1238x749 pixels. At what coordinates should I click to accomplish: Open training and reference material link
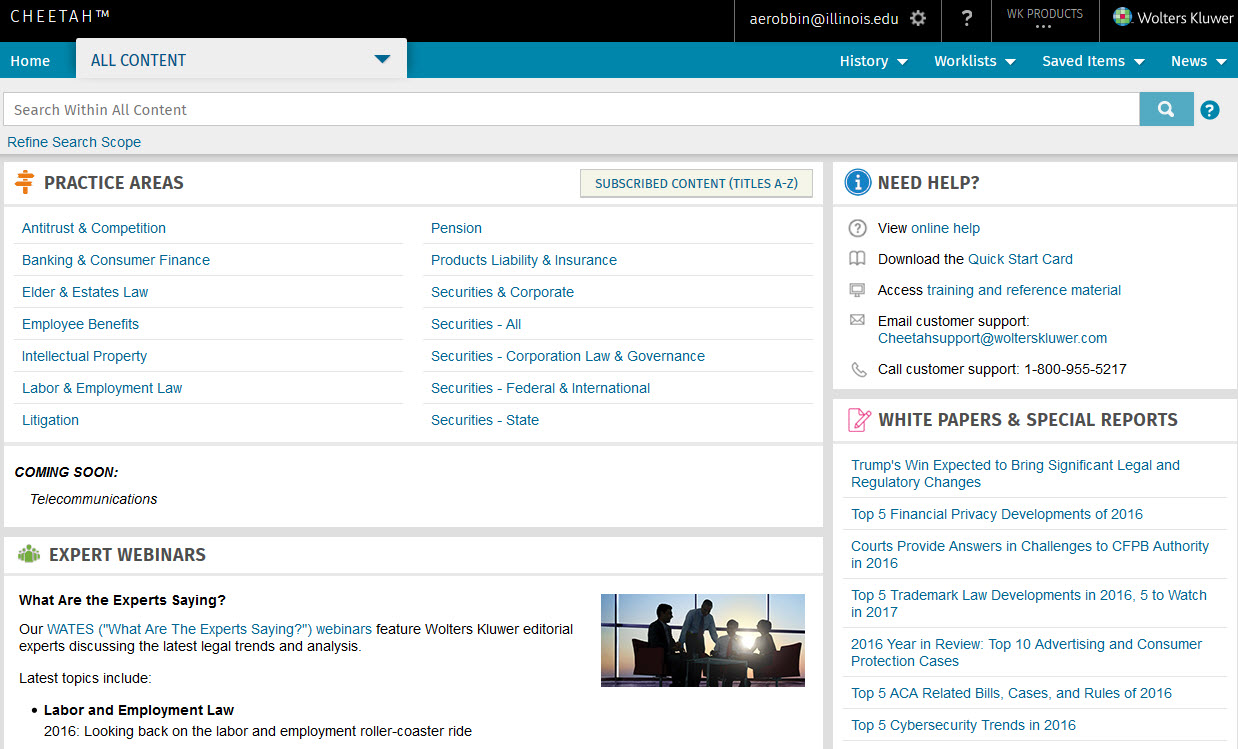click(1024, 290)
